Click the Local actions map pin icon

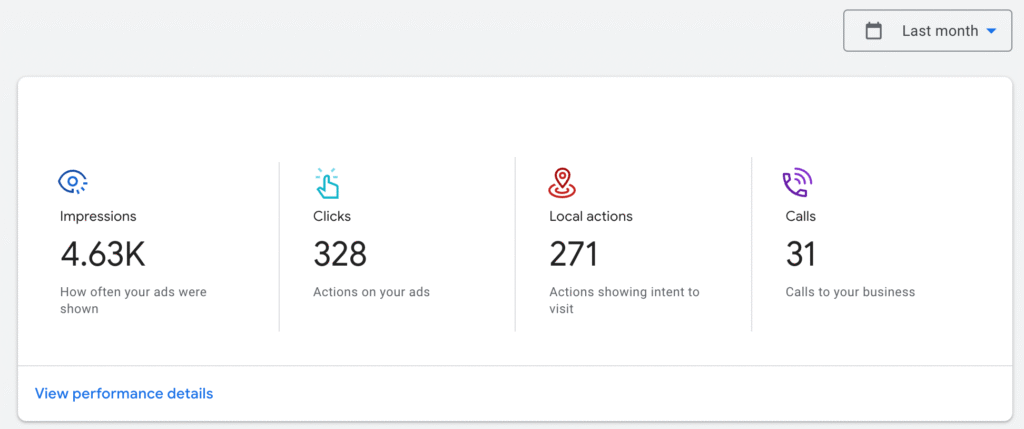(563, 182)
